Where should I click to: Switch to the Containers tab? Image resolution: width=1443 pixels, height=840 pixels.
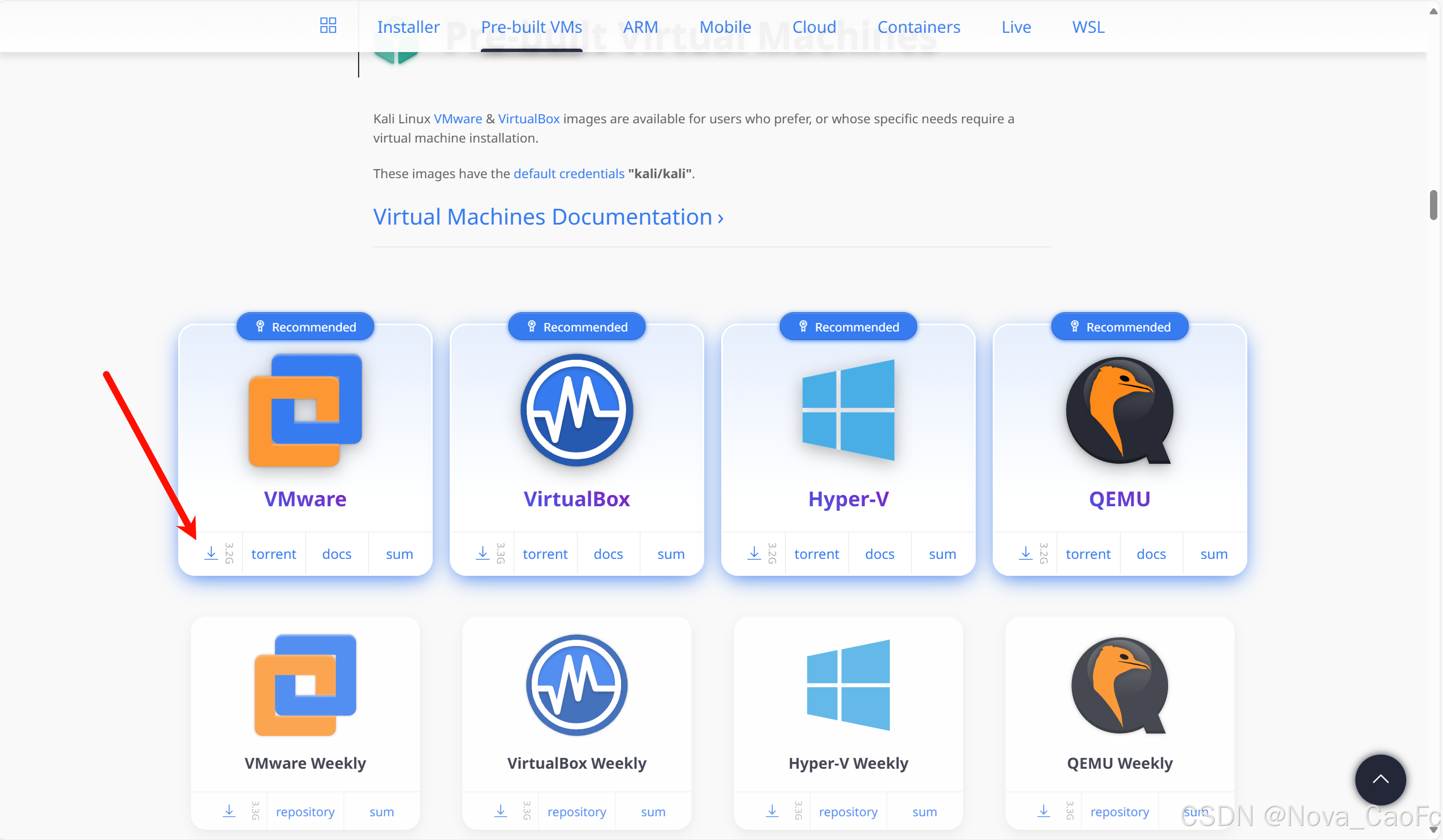click(x=919, y=27)
